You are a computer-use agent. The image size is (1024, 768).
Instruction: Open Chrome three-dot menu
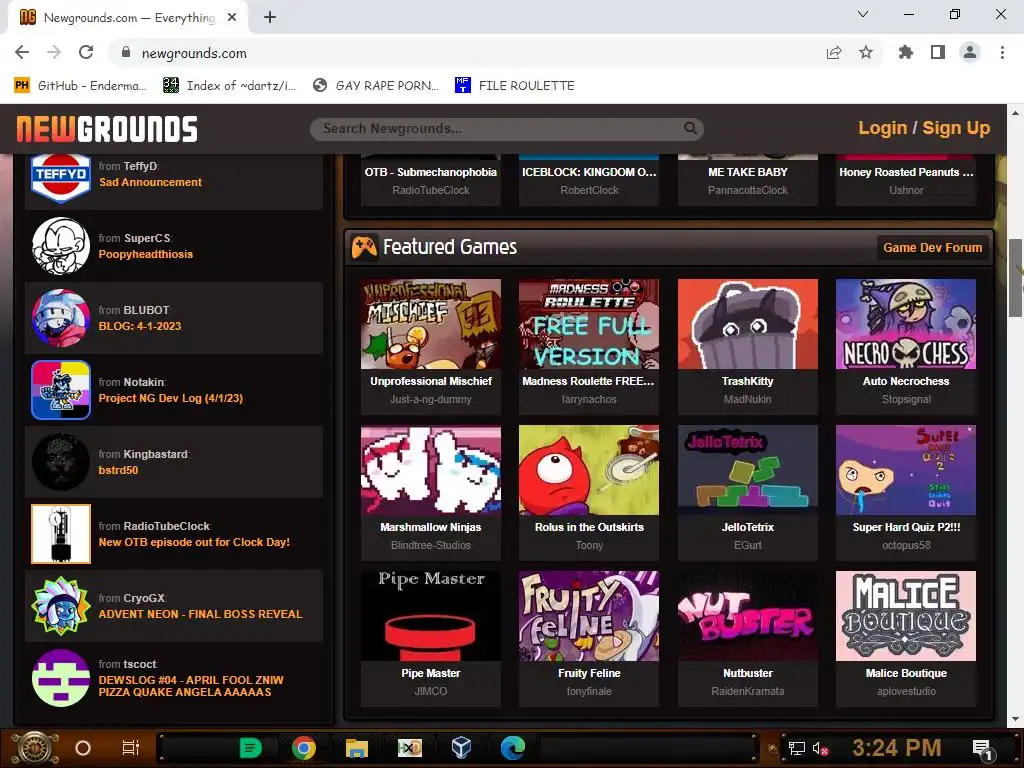[1002, 52]
